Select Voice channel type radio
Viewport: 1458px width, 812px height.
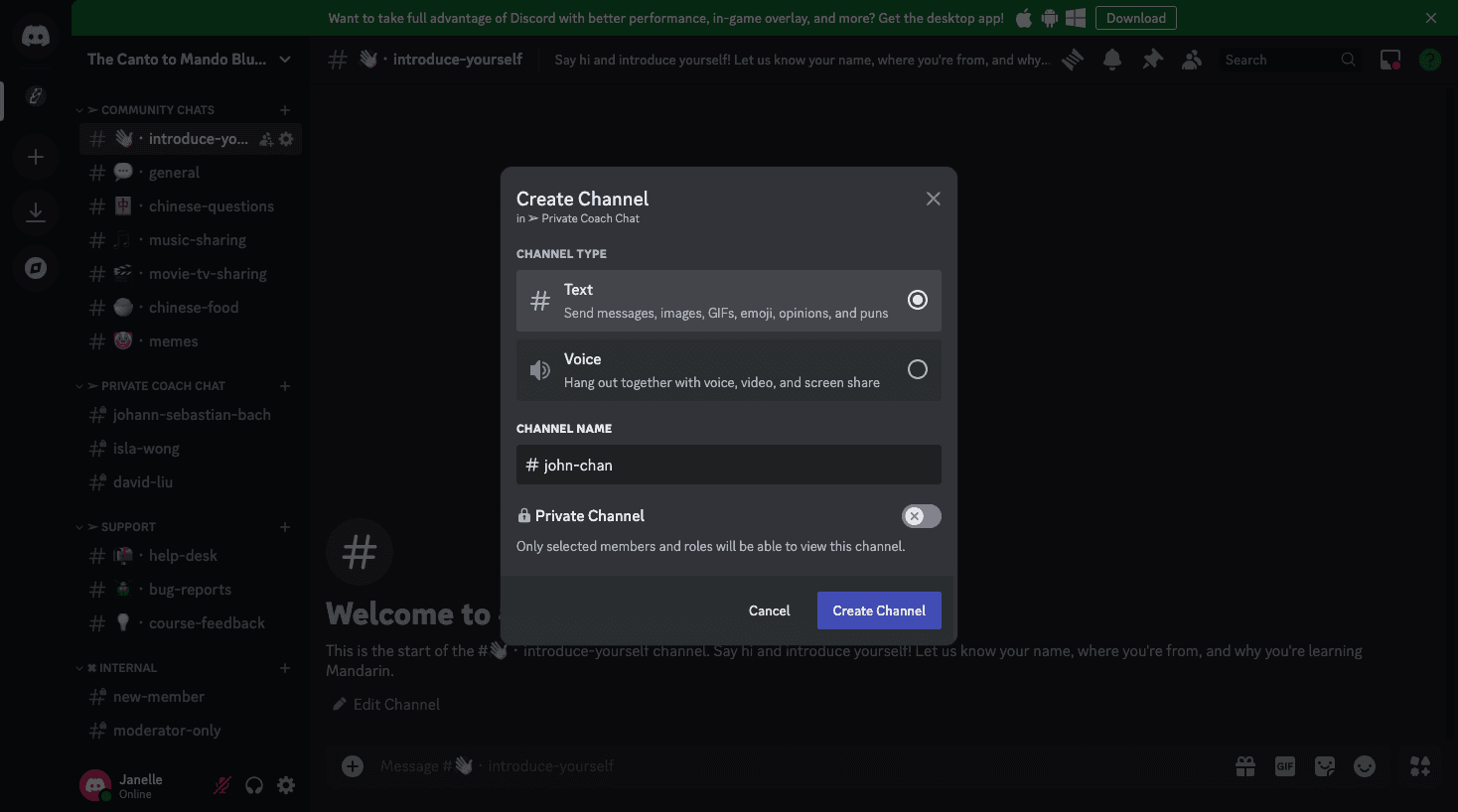point(918,369)
